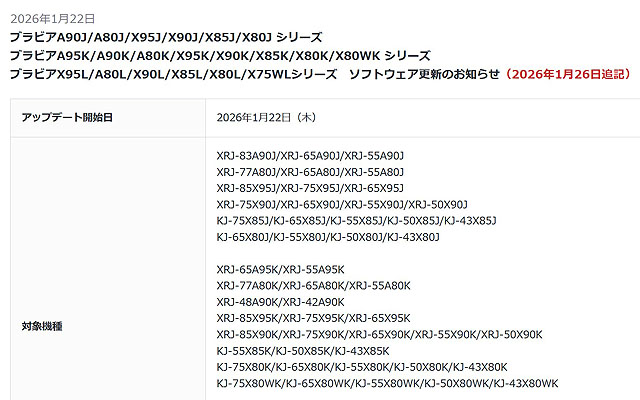Image resolution: width=640 pixels, height=400 pixels.
Task: Click the 2026年1月22日 date above the heading
Action: click(x=52, y=19)
